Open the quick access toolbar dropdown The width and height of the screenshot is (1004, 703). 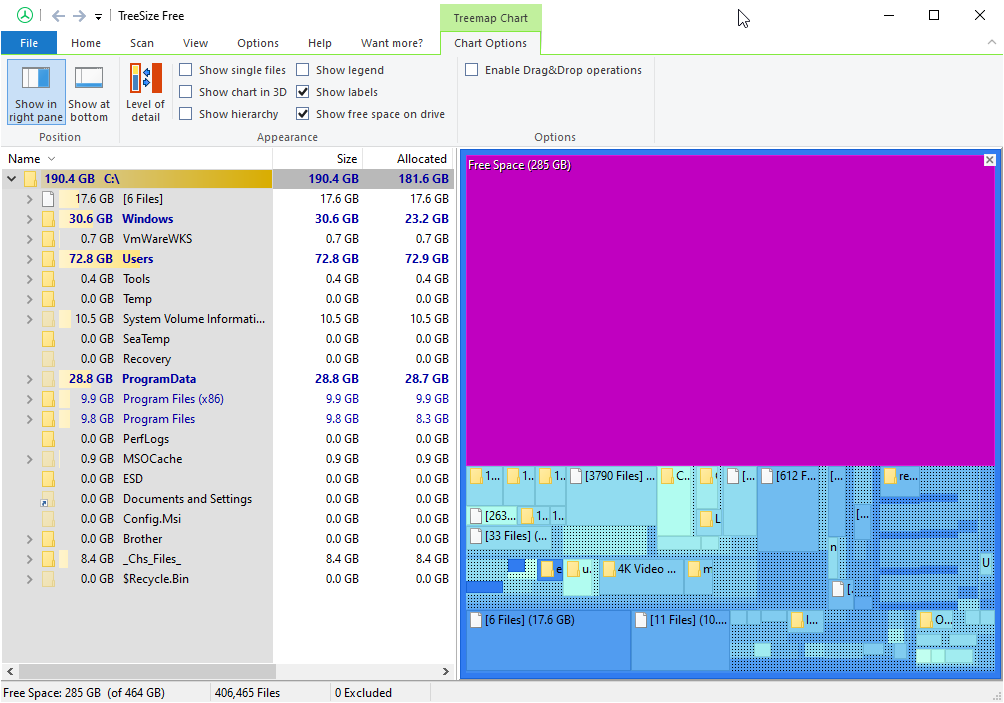click(98, 17)
